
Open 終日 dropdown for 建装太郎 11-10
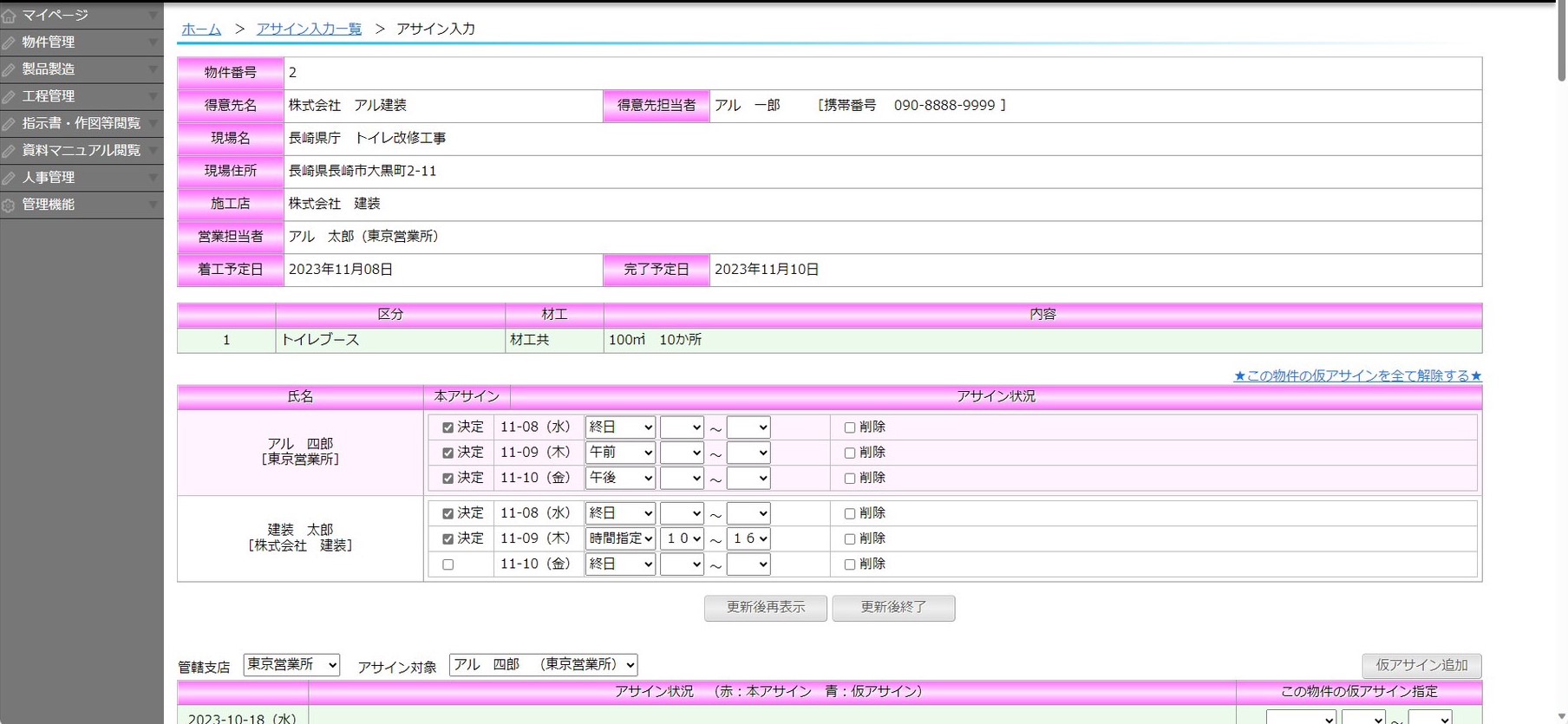[x=620, y=564]
